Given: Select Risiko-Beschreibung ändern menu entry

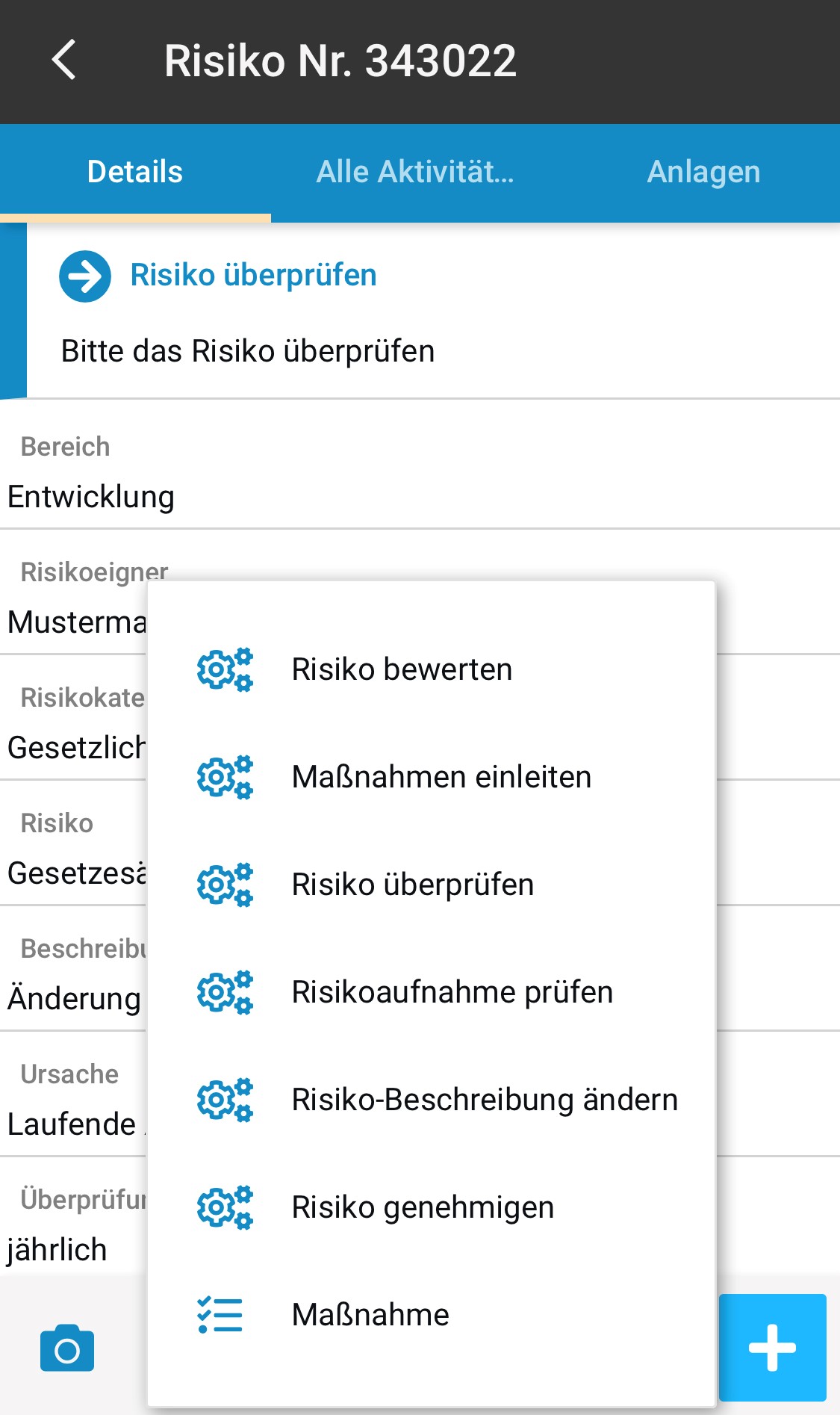Looking at the screenshot, I should point(485,1100).
